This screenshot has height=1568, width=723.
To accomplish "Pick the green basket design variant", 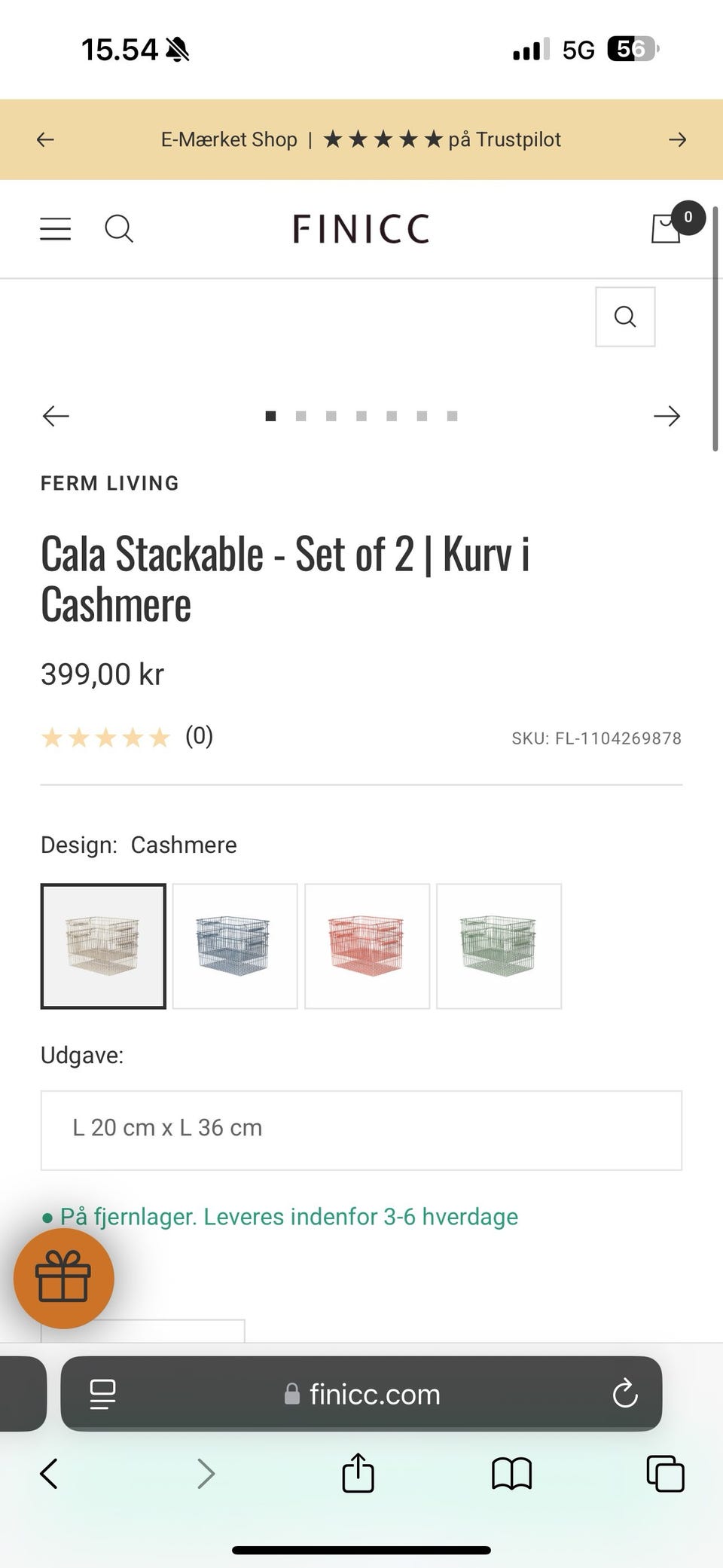I will tap(499, 946).
